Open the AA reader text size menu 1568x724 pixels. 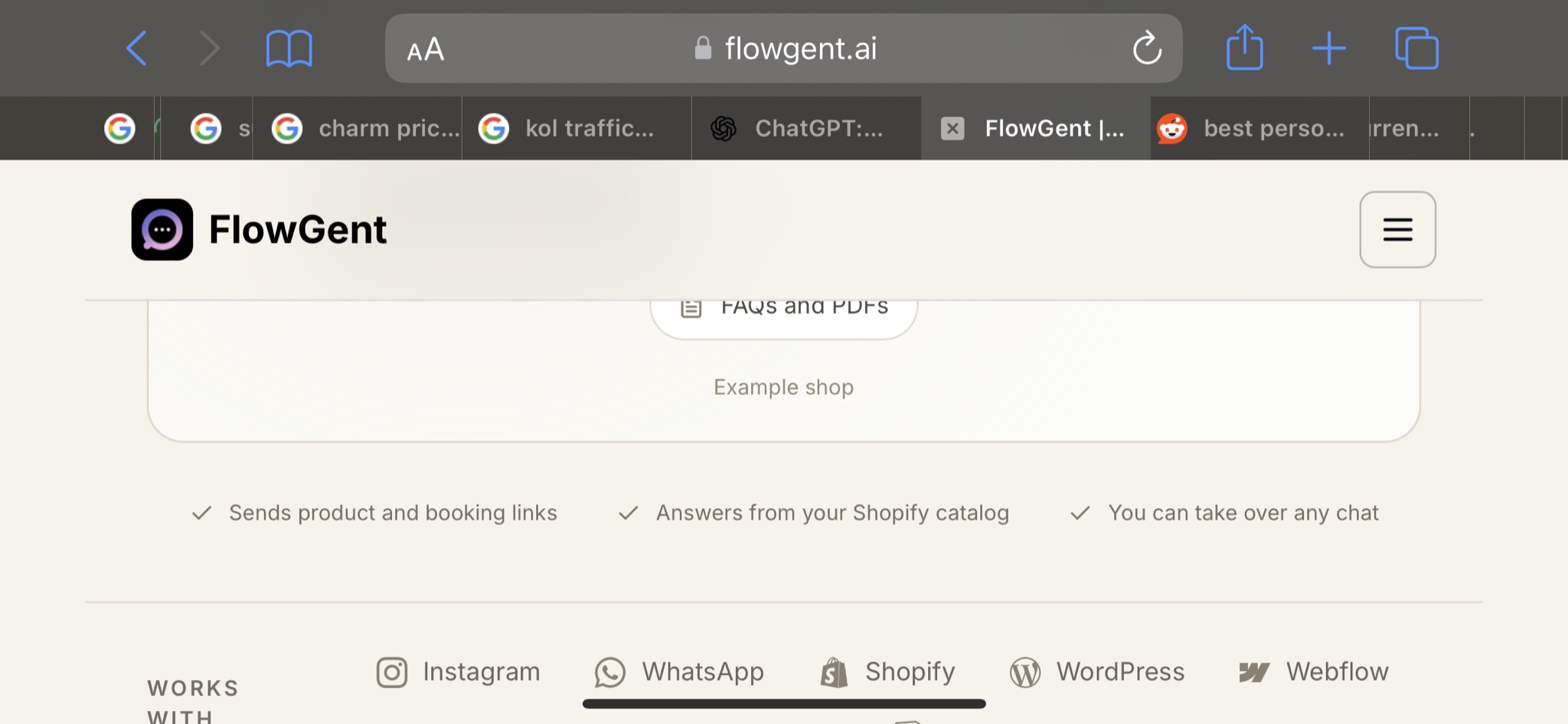coord(426,51)
